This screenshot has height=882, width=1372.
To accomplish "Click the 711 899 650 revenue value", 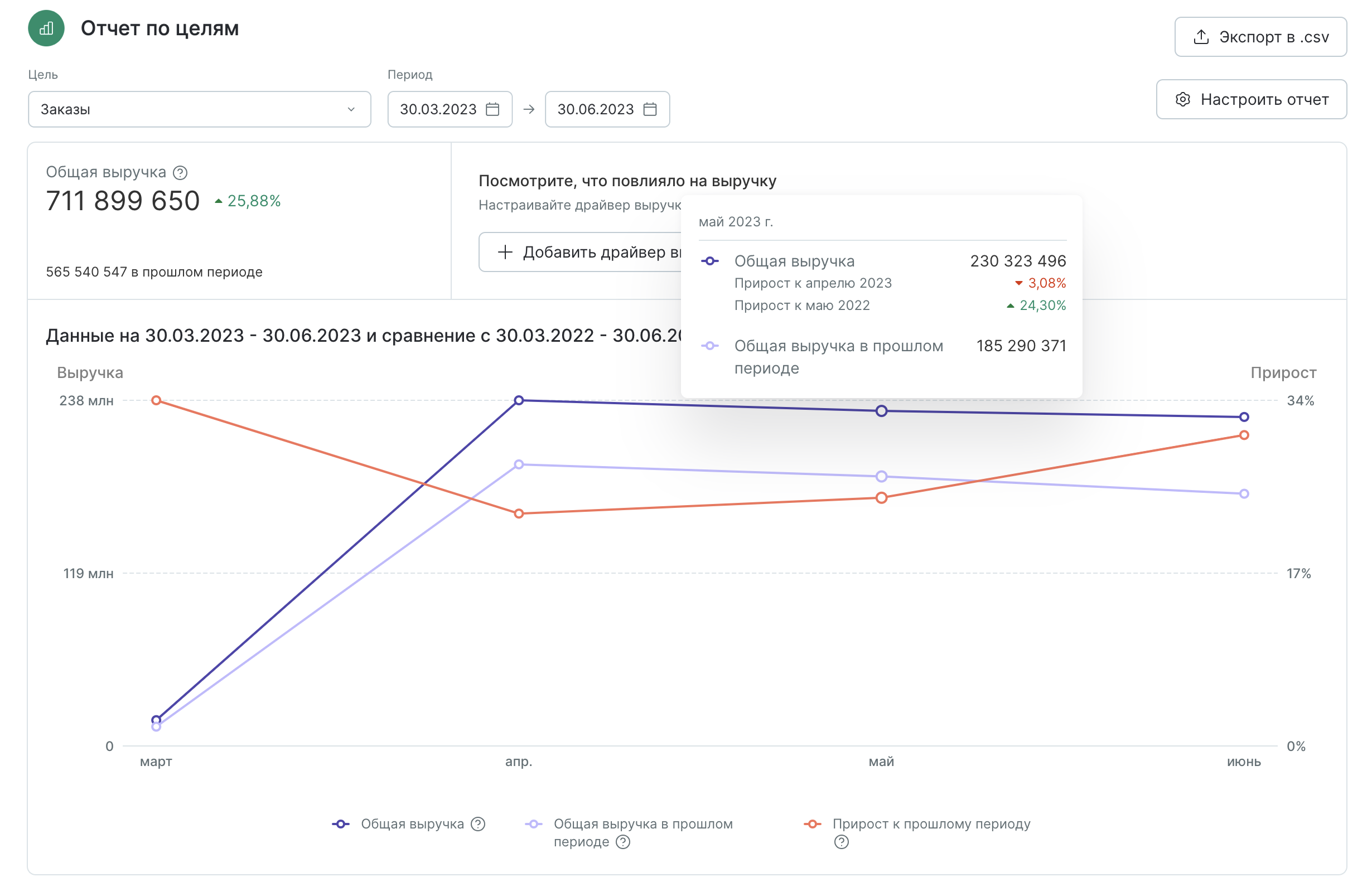I will (x=123, y=201).
